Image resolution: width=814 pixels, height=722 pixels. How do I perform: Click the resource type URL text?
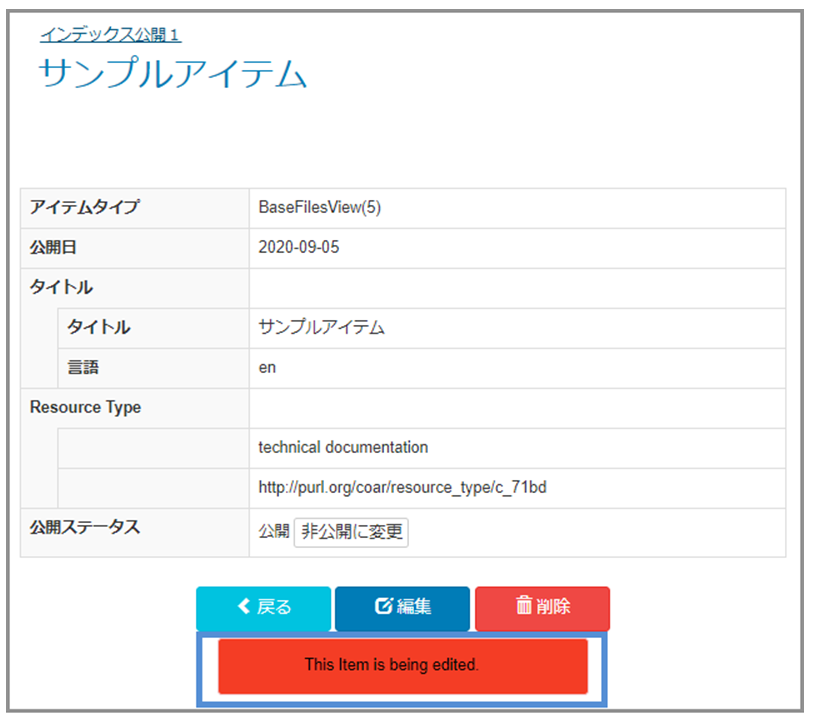(402, 488)
